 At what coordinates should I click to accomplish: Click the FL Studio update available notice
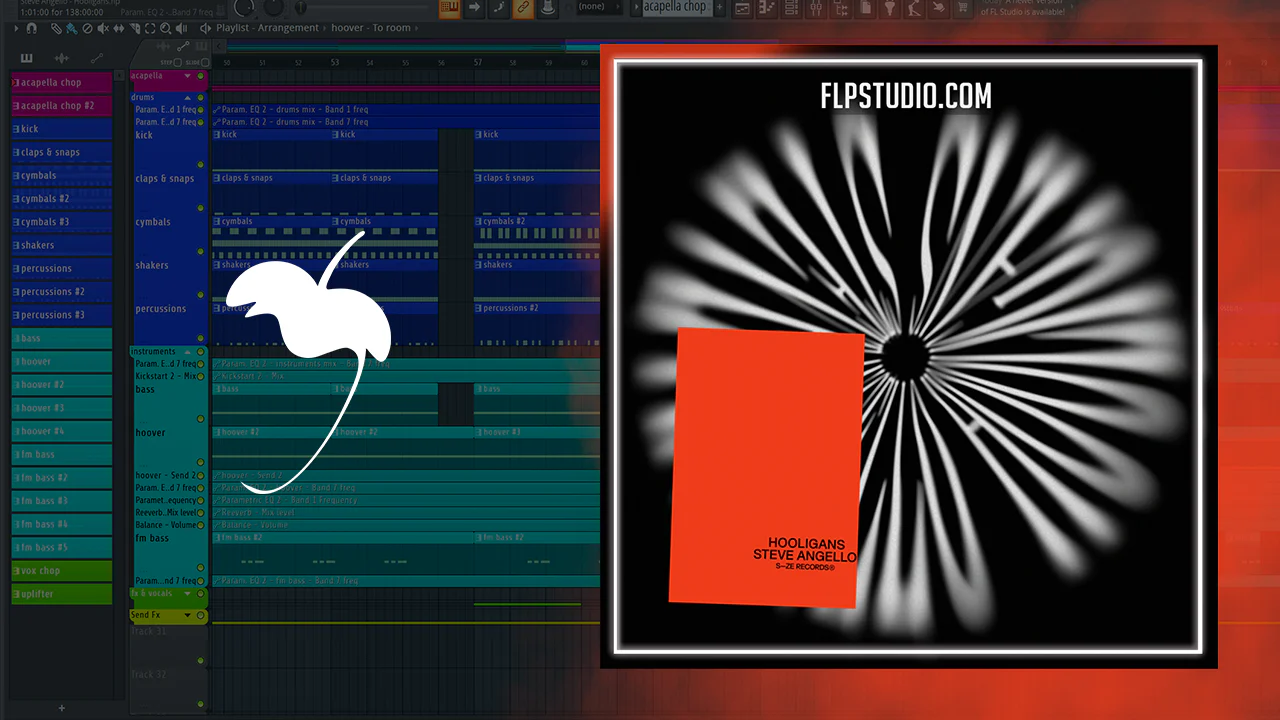(x=1022, y=8)
